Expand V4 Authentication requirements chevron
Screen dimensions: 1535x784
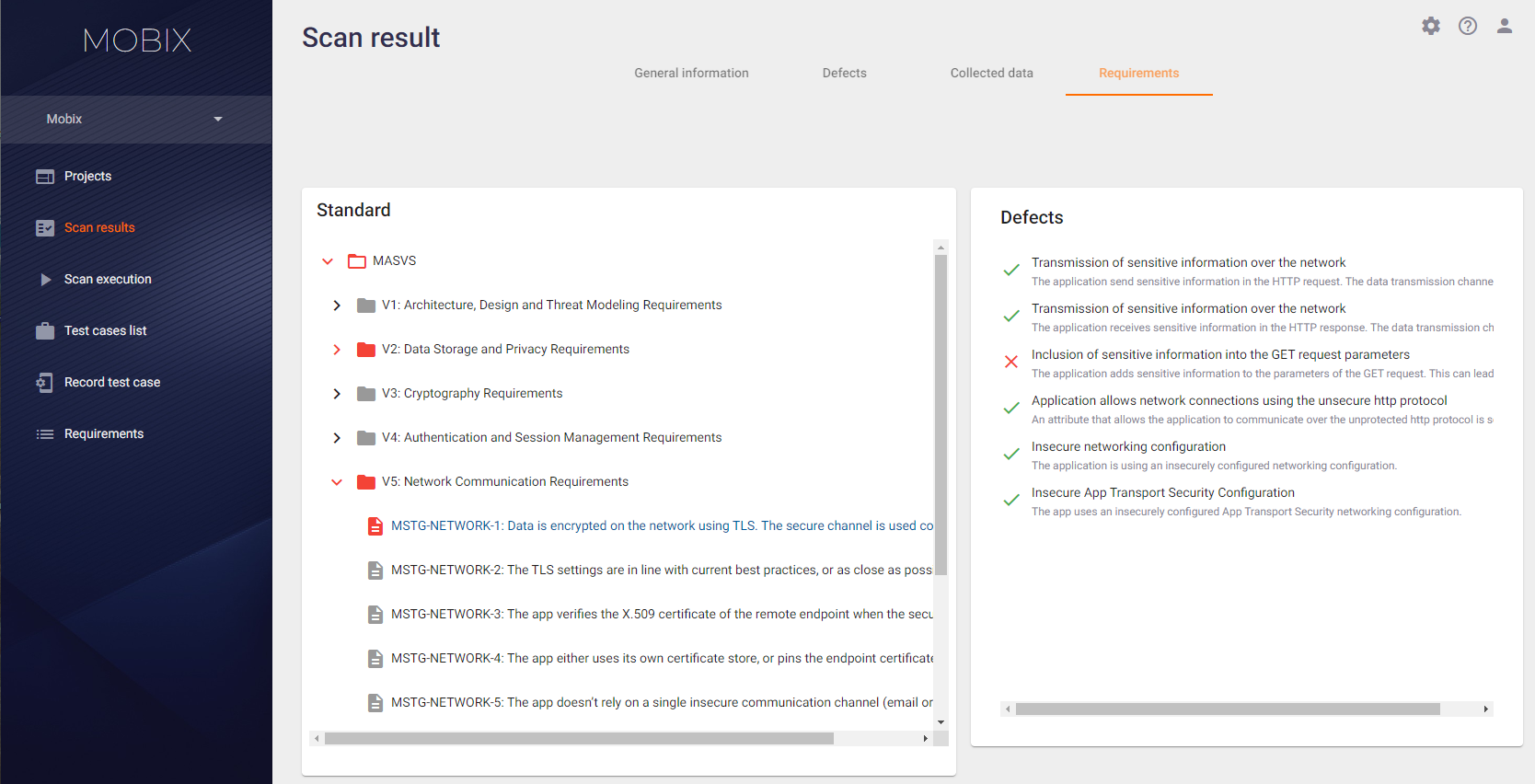pos(337,438)
